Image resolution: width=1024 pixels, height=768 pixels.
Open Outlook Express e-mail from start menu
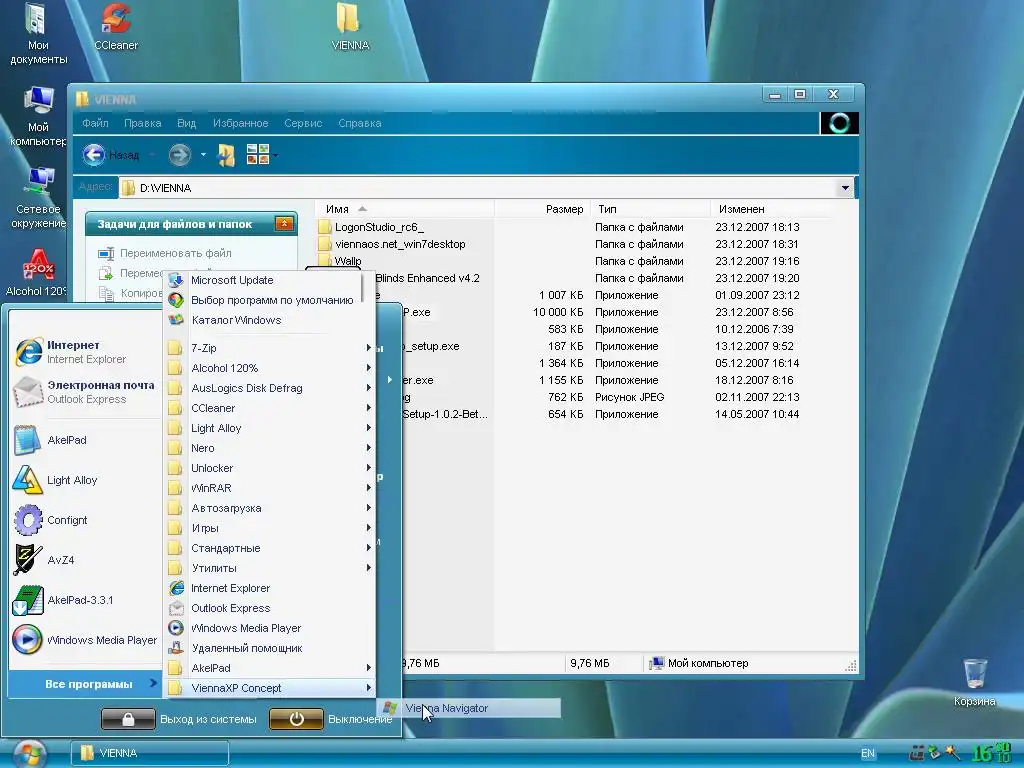point(85,392)
